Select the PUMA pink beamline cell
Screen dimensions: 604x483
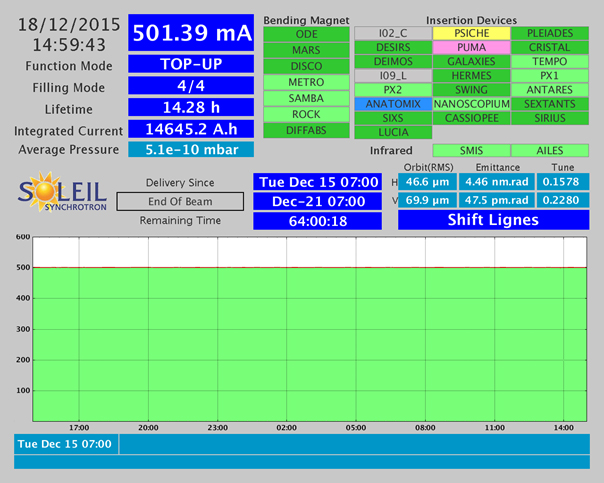[471, 47]
